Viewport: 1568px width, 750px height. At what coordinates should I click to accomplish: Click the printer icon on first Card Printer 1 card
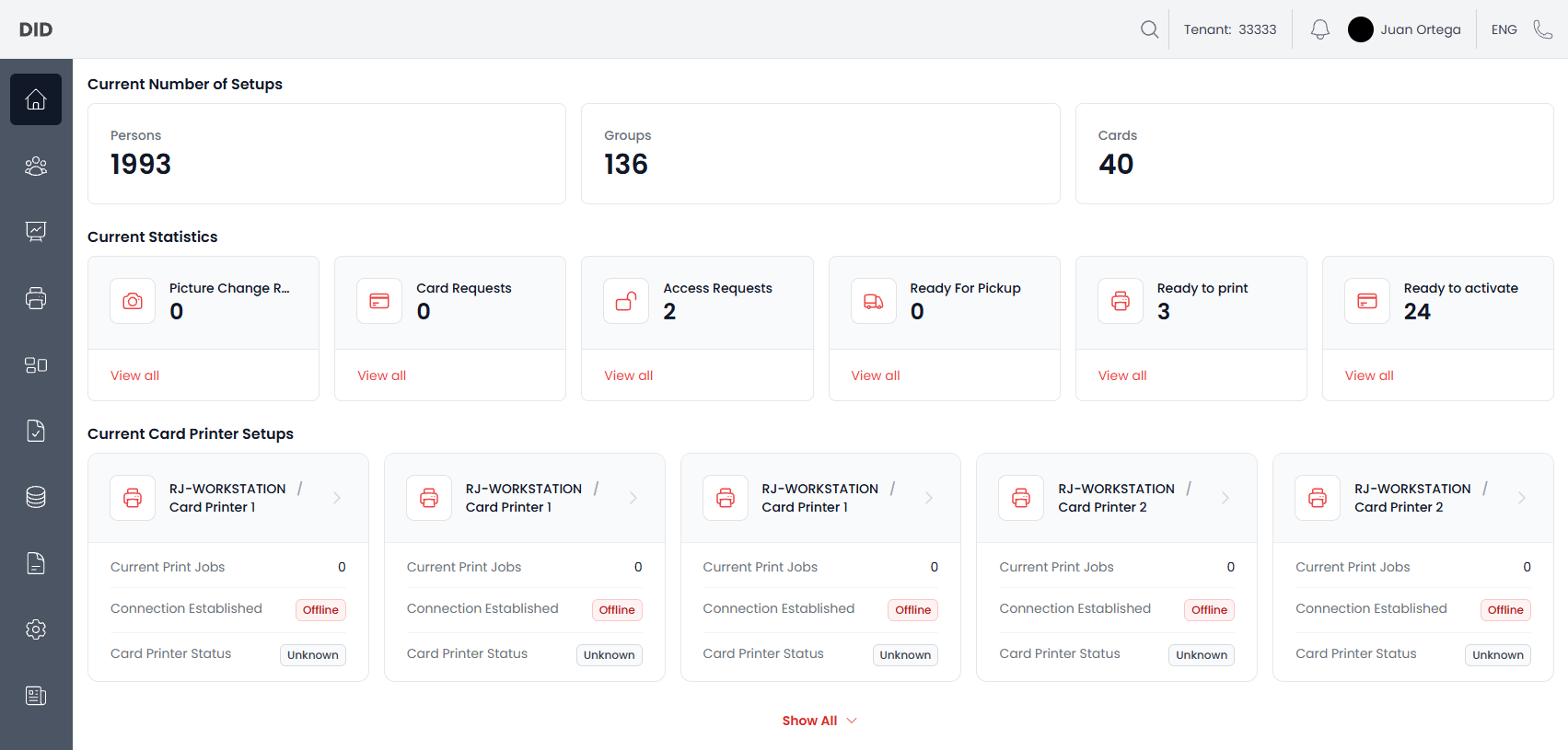pyautogui.click(x=133, y=498)
